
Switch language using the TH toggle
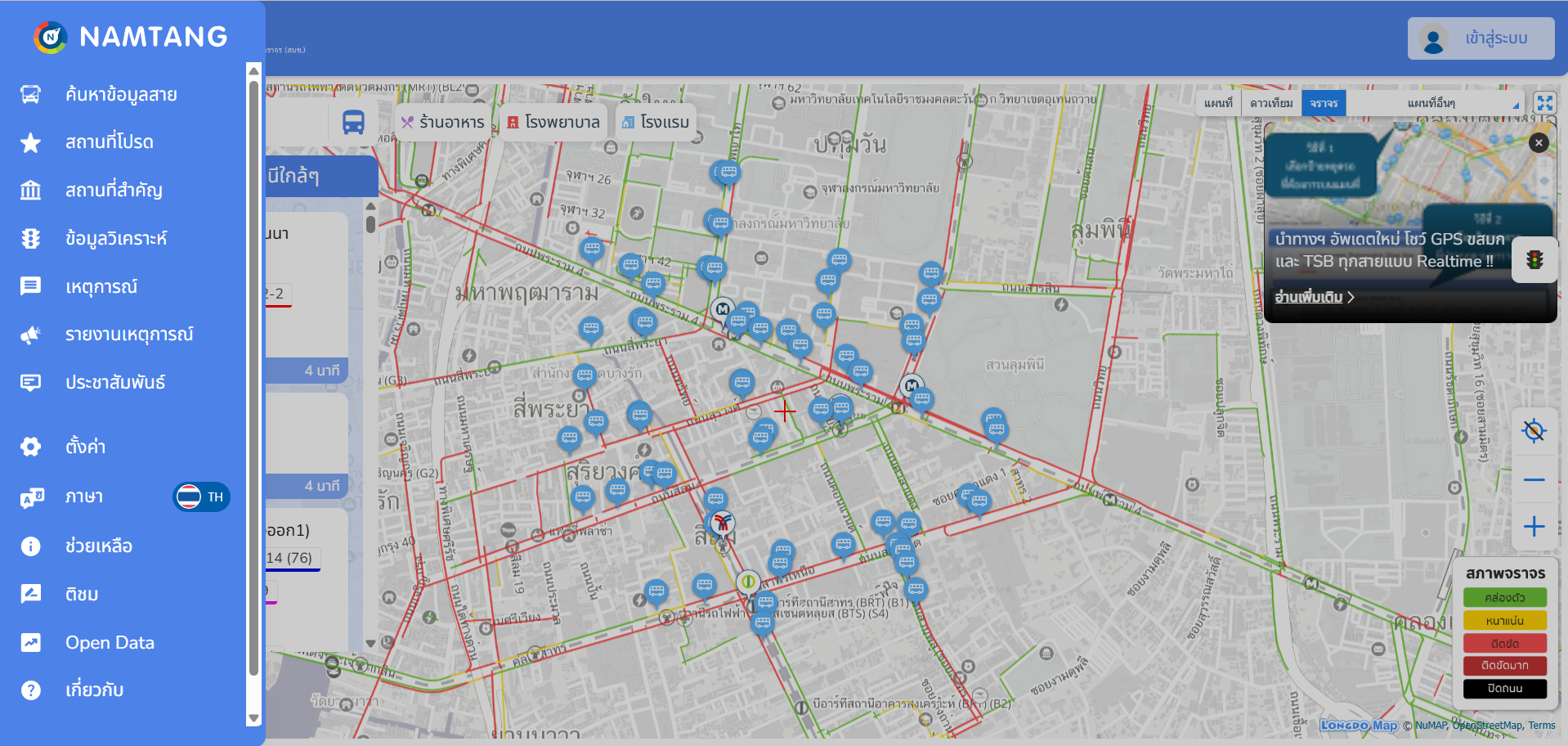point(201,497)
